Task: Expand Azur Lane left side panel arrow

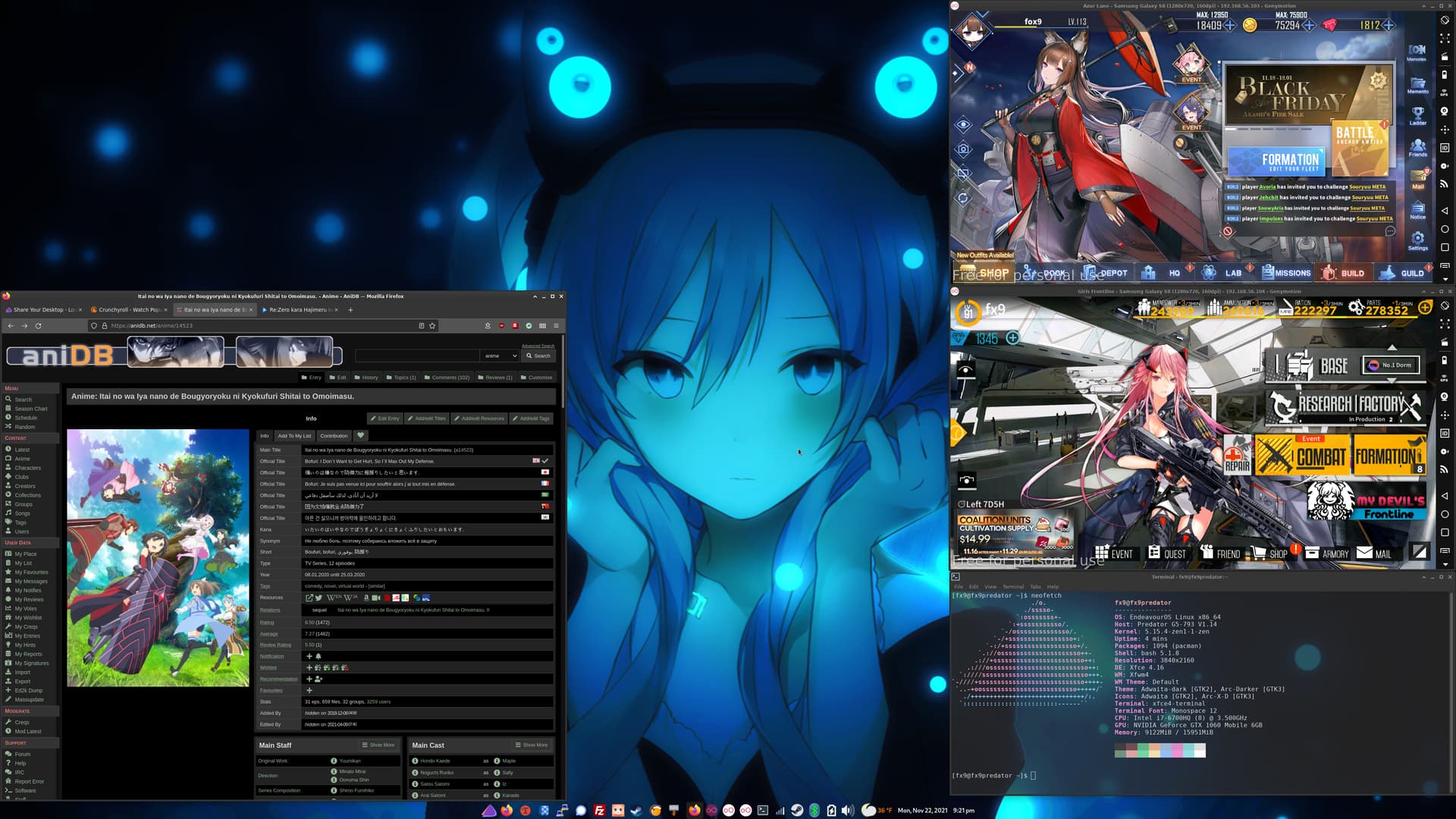Action: [x=958, y=73]
